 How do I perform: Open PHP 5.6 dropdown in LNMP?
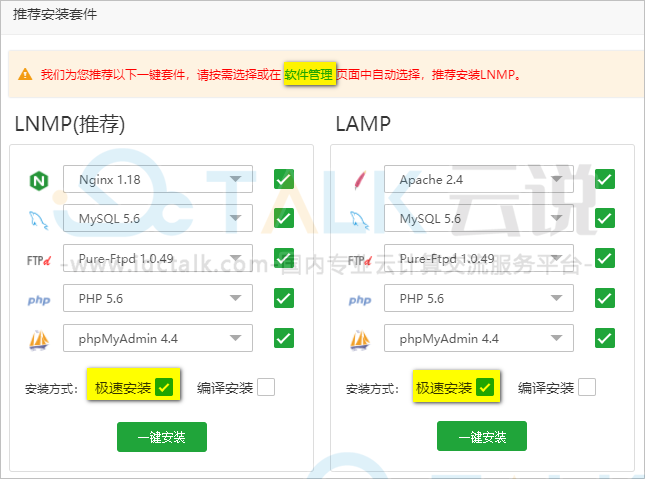pos(158,298)
